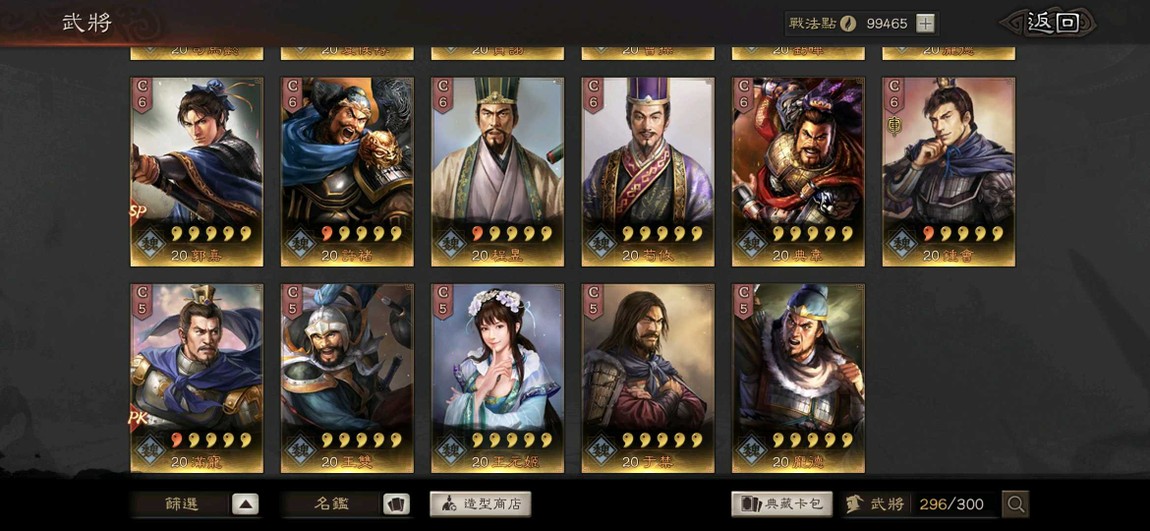Select the 荀攸 general card
Viewport: 1150px width, 531px height.
648,172
